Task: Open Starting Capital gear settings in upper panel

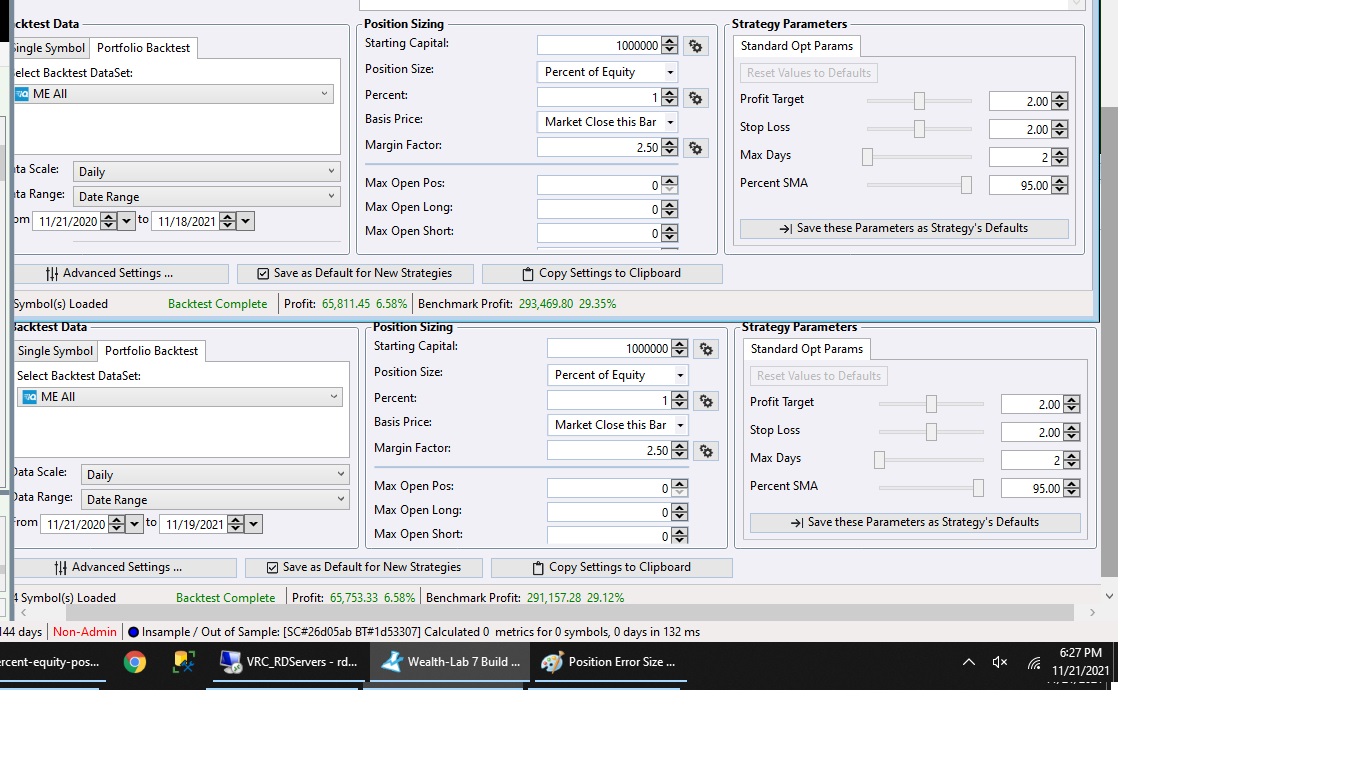Action: pyautogui.click(x=696, y=46)
